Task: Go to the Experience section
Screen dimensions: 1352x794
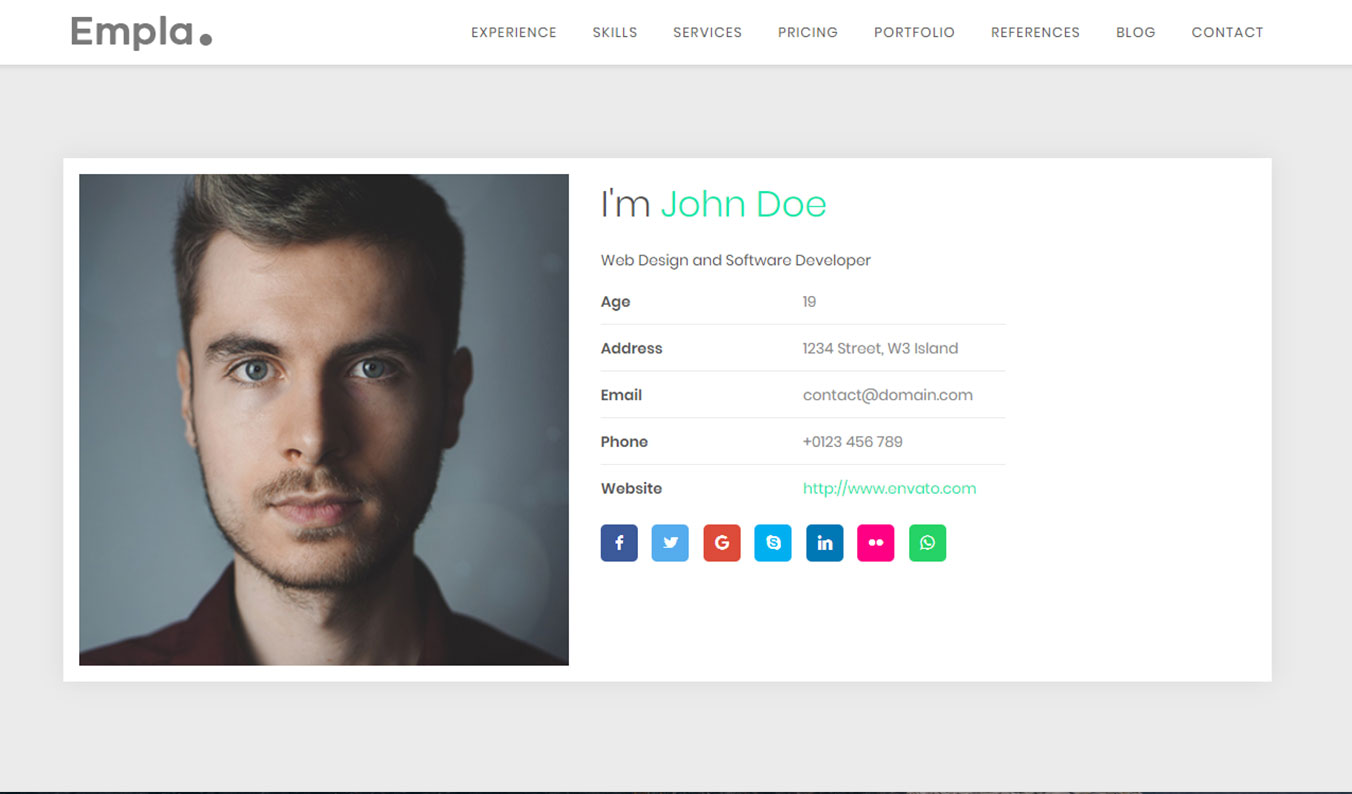Action: click(x=514, y=33)
